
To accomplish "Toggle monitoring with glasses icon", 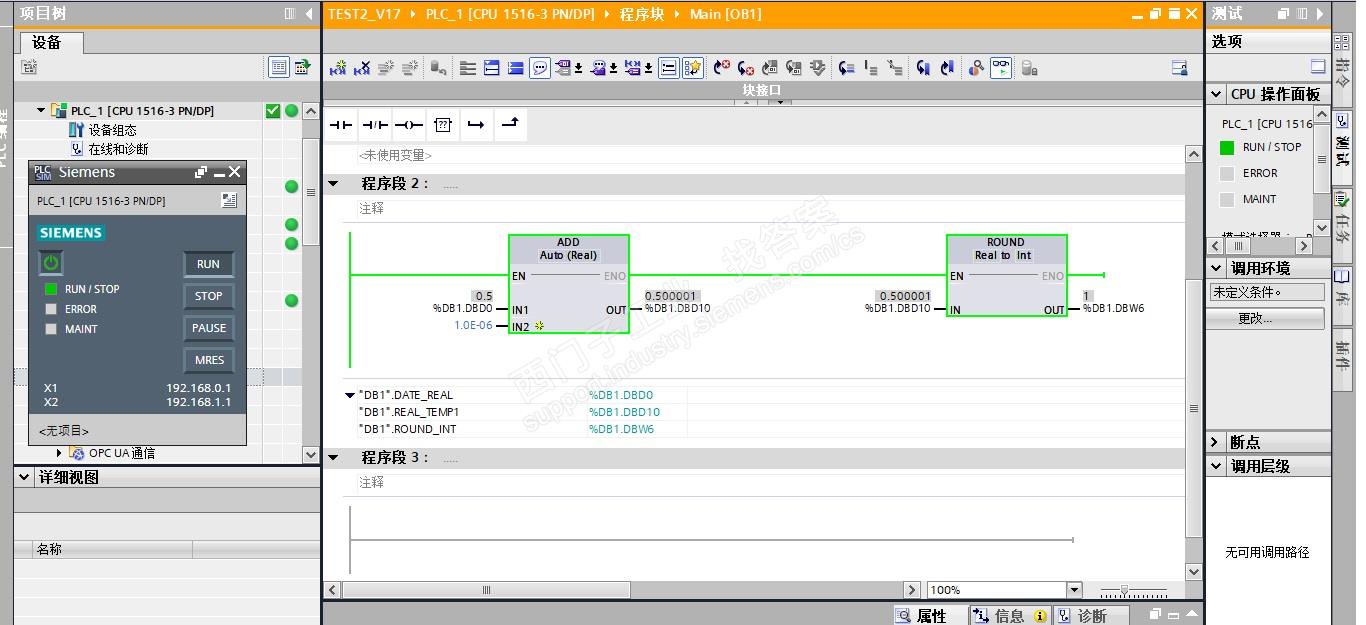I will (1001, 68).
